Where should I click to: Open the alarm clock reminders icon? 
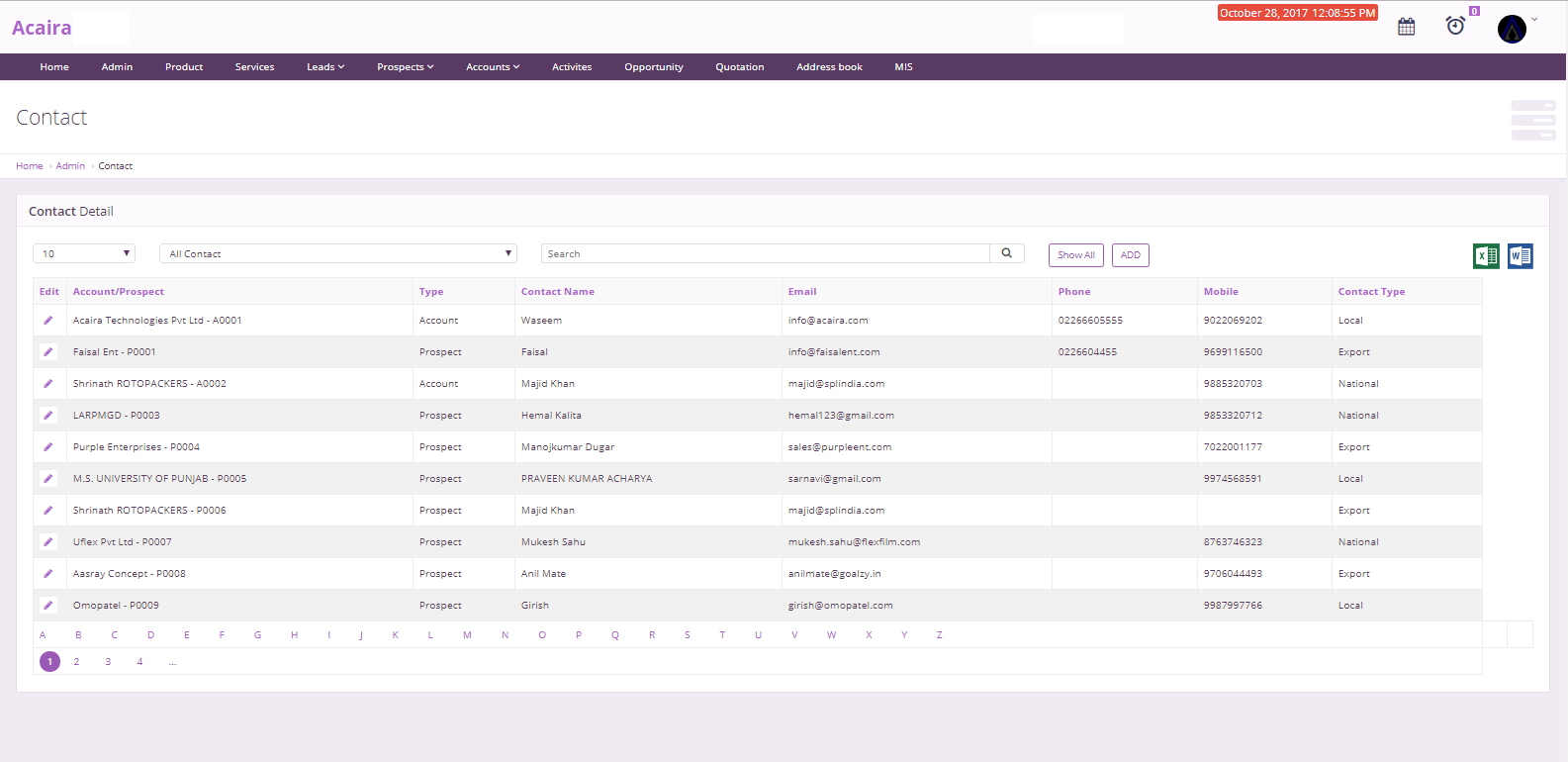coord(1455,26)
